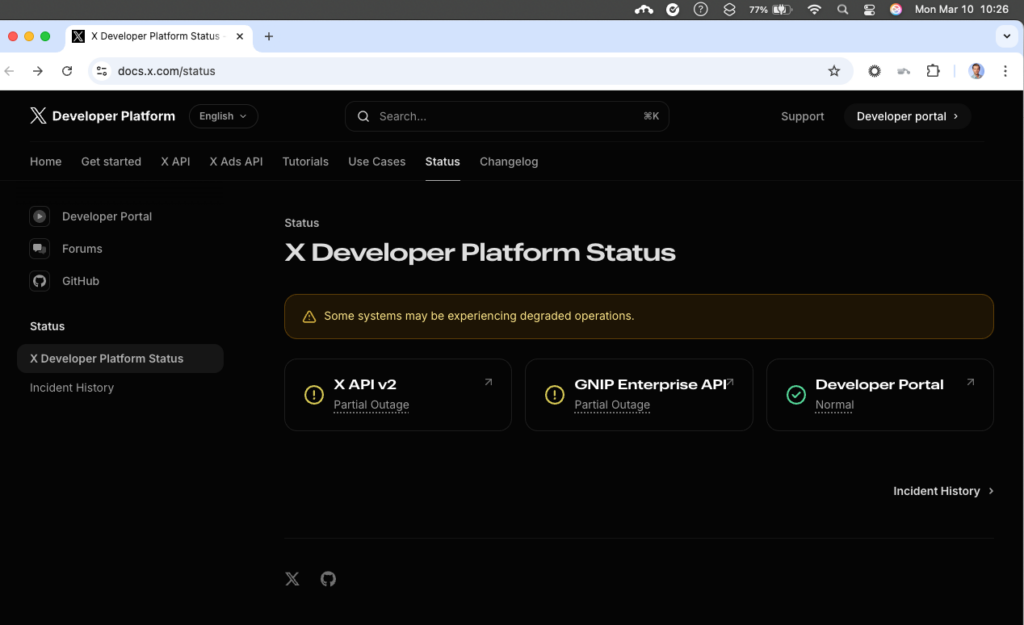Click the Developer portal button

[907, 116]
